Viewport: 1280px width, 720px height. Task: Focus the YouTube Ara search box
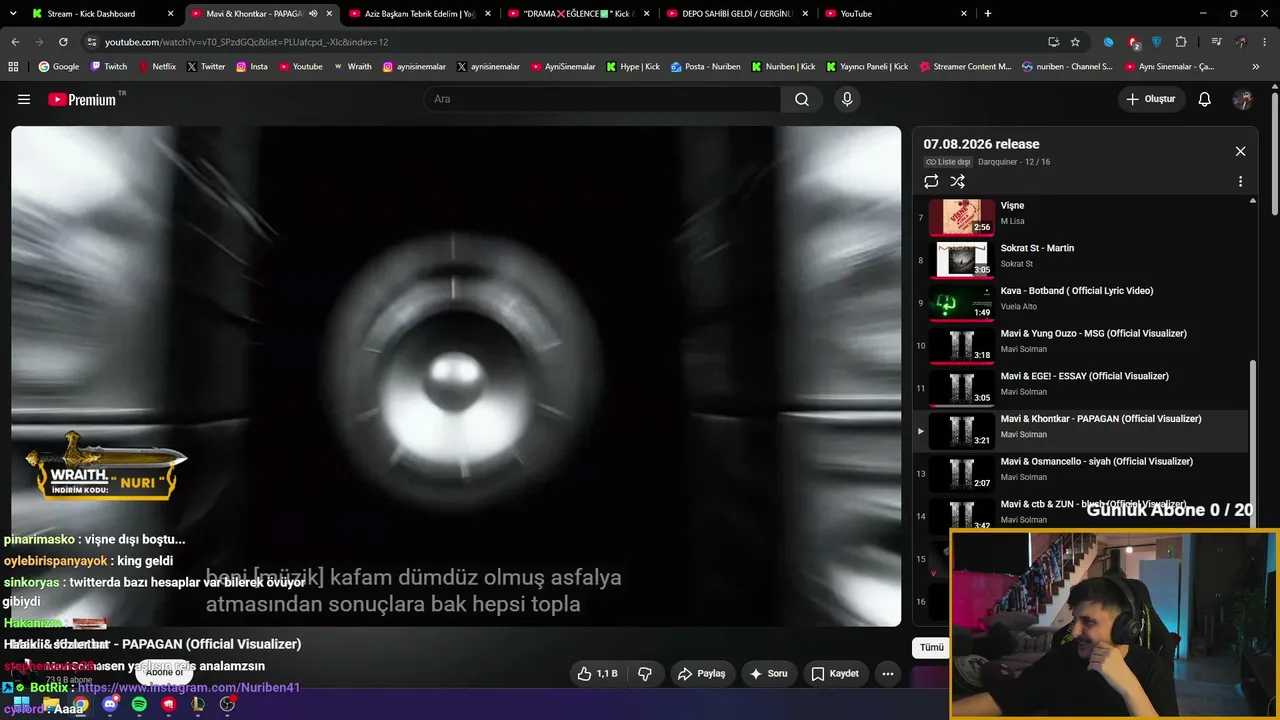click(603, 99)
